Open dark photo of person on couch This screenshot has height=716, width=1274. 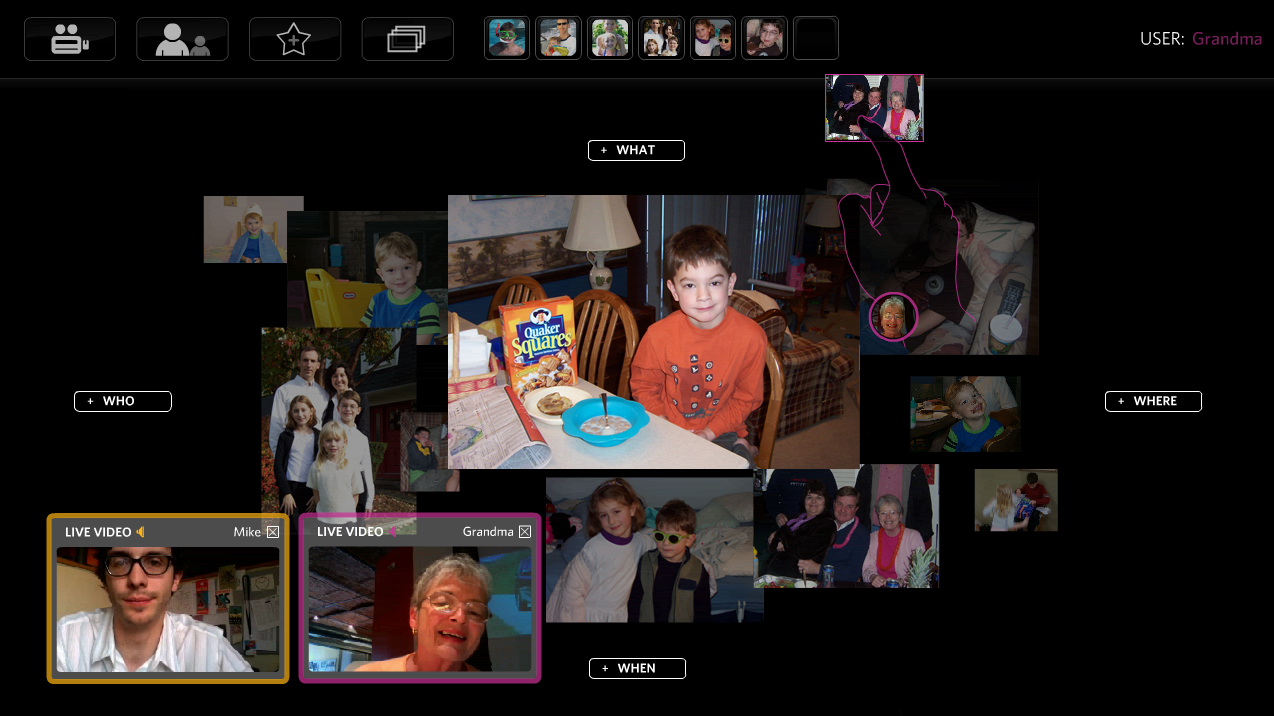click(x=948, y=268)
